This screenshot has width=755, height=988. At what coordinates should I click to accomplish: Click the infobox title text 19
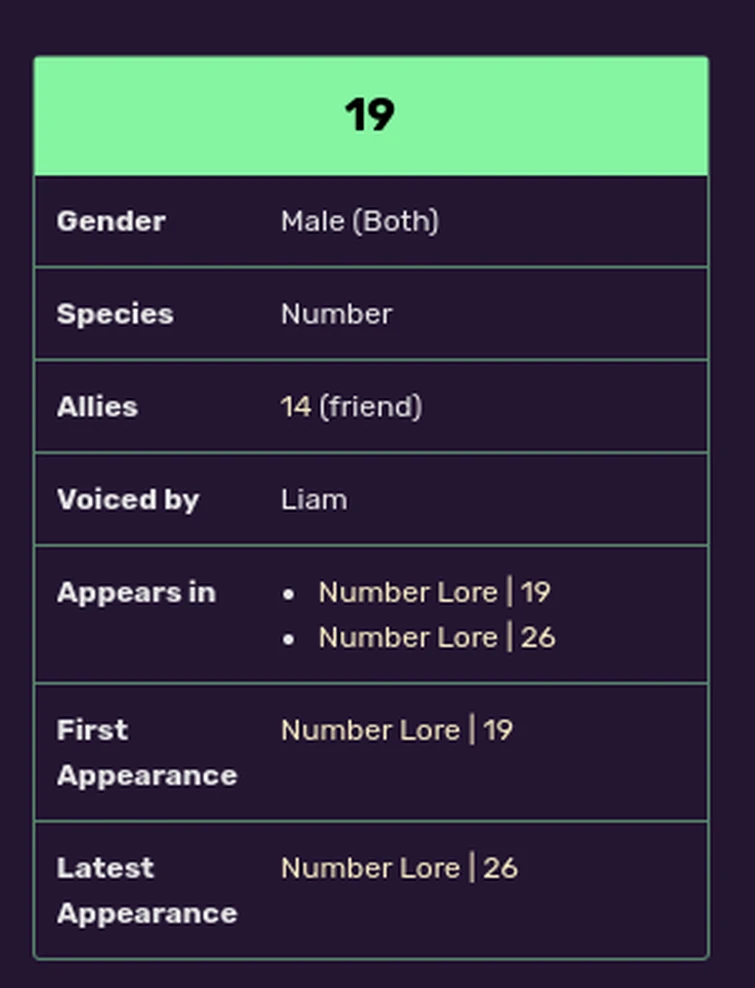click(x=370, y=115)
